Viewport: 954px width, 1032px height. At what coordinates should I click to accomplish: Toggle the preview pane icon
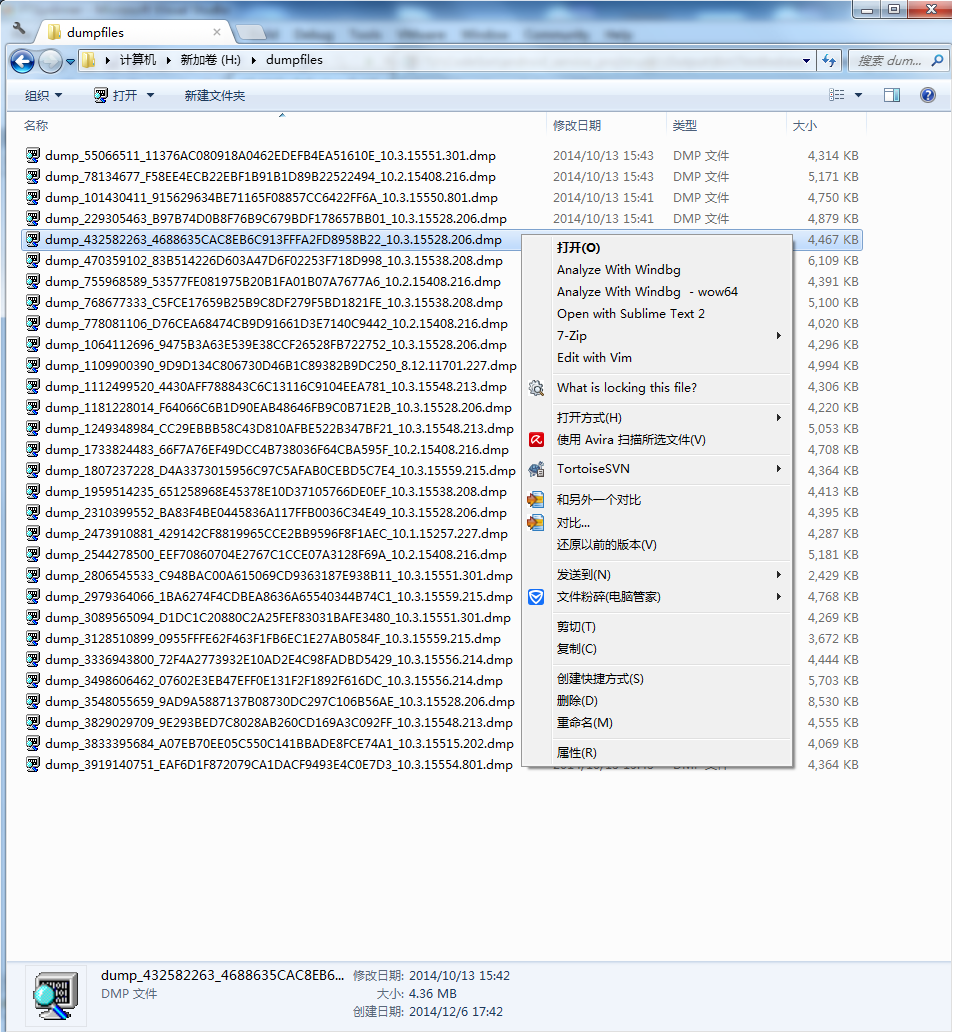click(x=892, y=95)
